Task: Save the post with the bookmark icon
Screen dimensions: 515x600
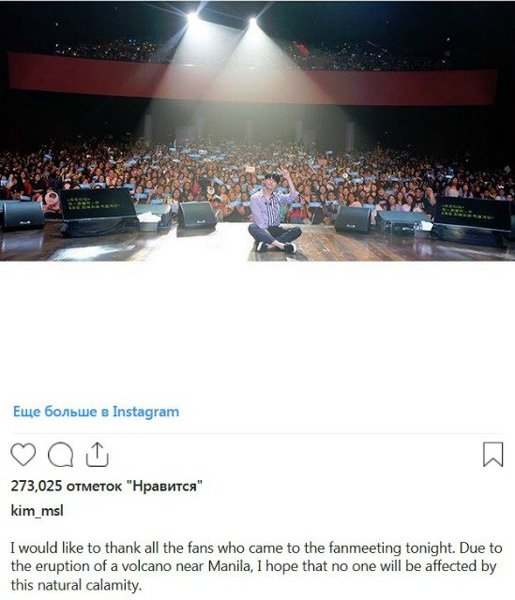Action: (493, 454)
